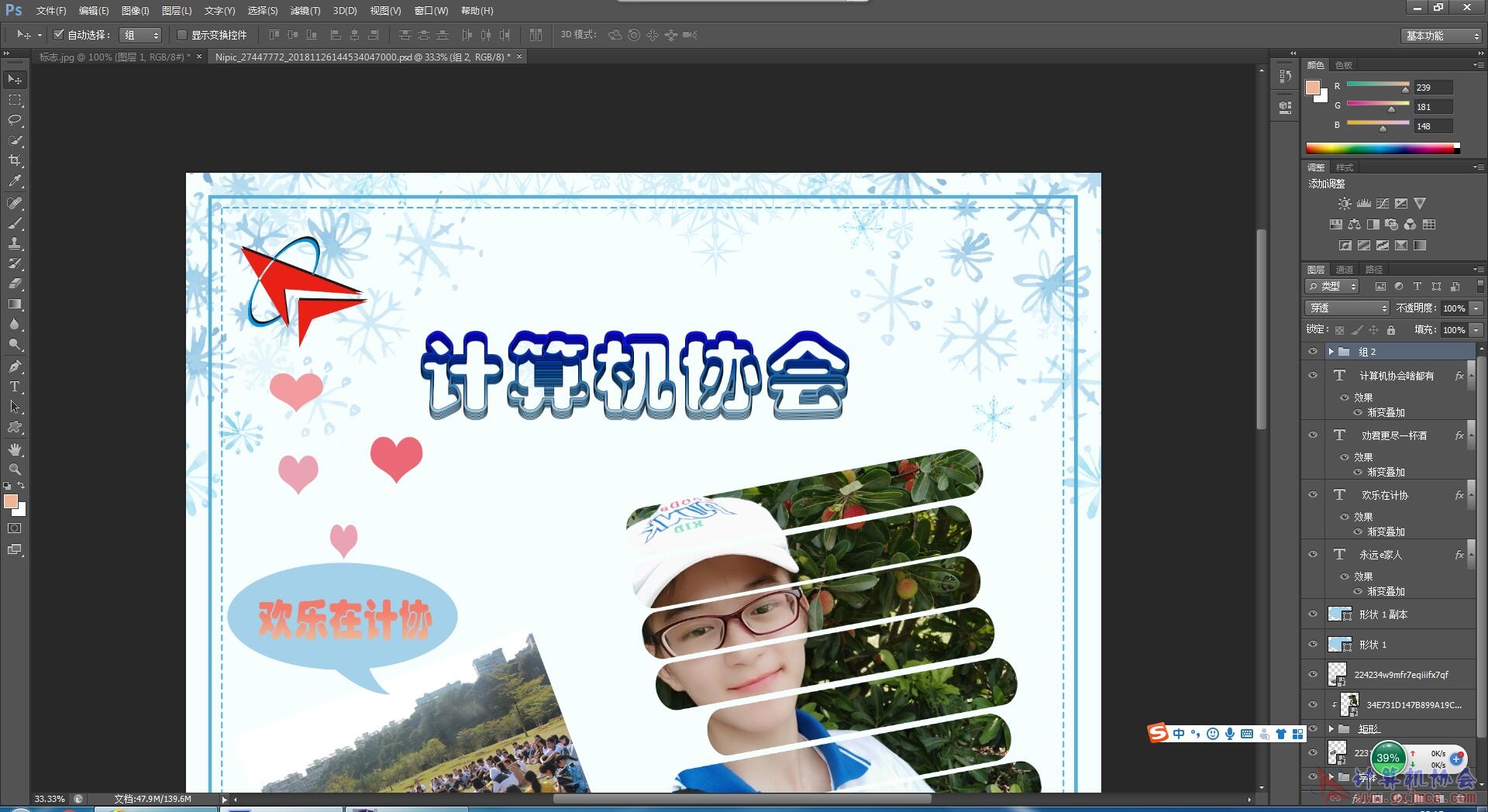
Task: Select the Eyedropper tool
Action: 15,181
